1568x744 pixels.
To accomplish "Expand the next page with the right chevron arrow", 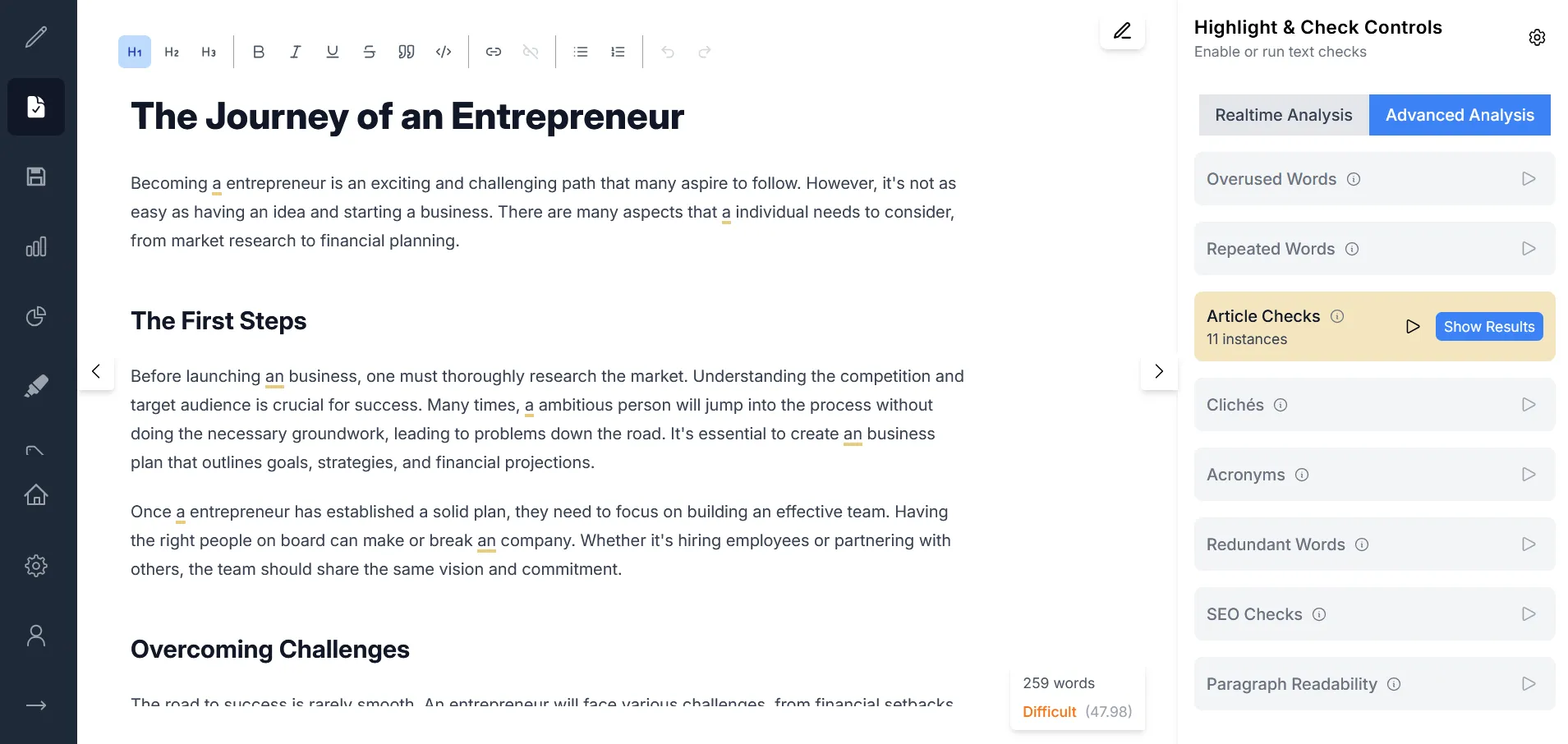I will click(x=1158, y=371).
